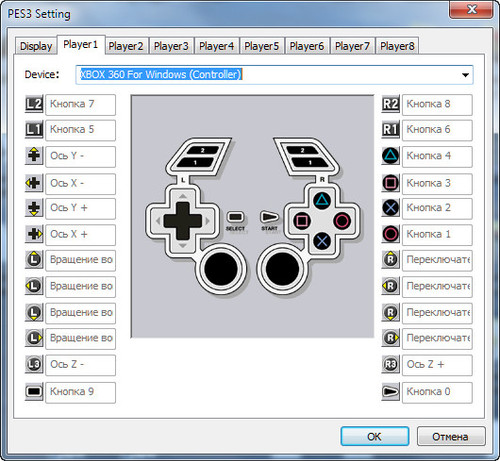Screen dimensions: 500x461
Task: Click the Кнопка 1 mapping field
Action: (437, 235)
